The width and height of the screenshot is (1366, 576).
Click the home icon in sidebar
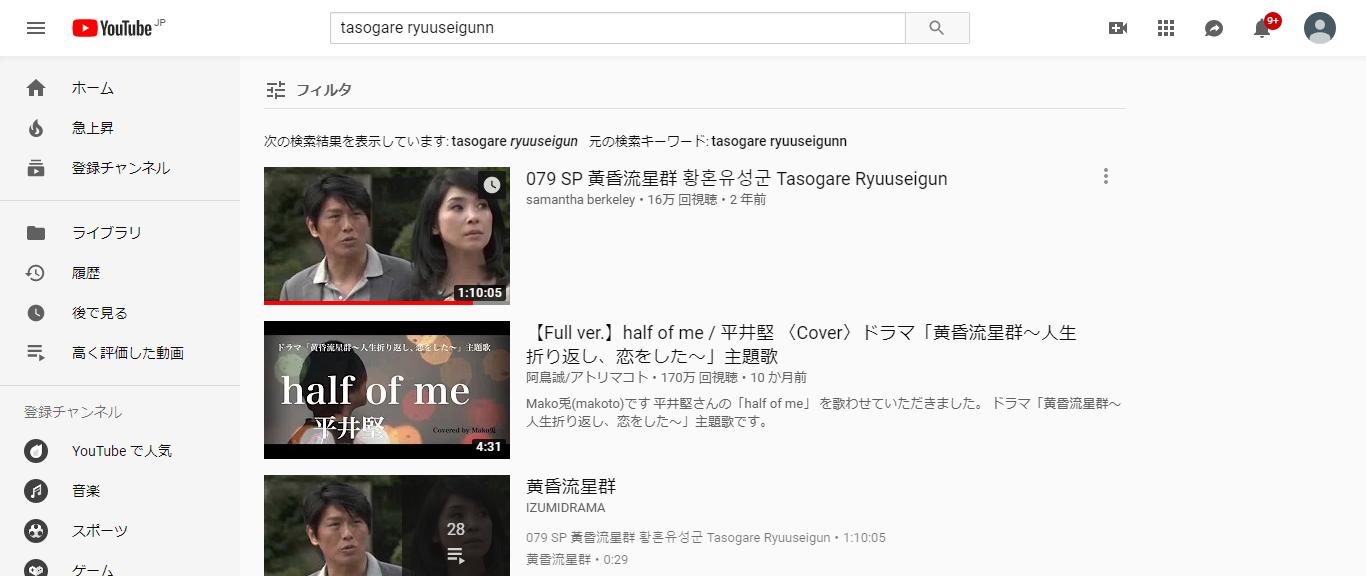point(36,88)
